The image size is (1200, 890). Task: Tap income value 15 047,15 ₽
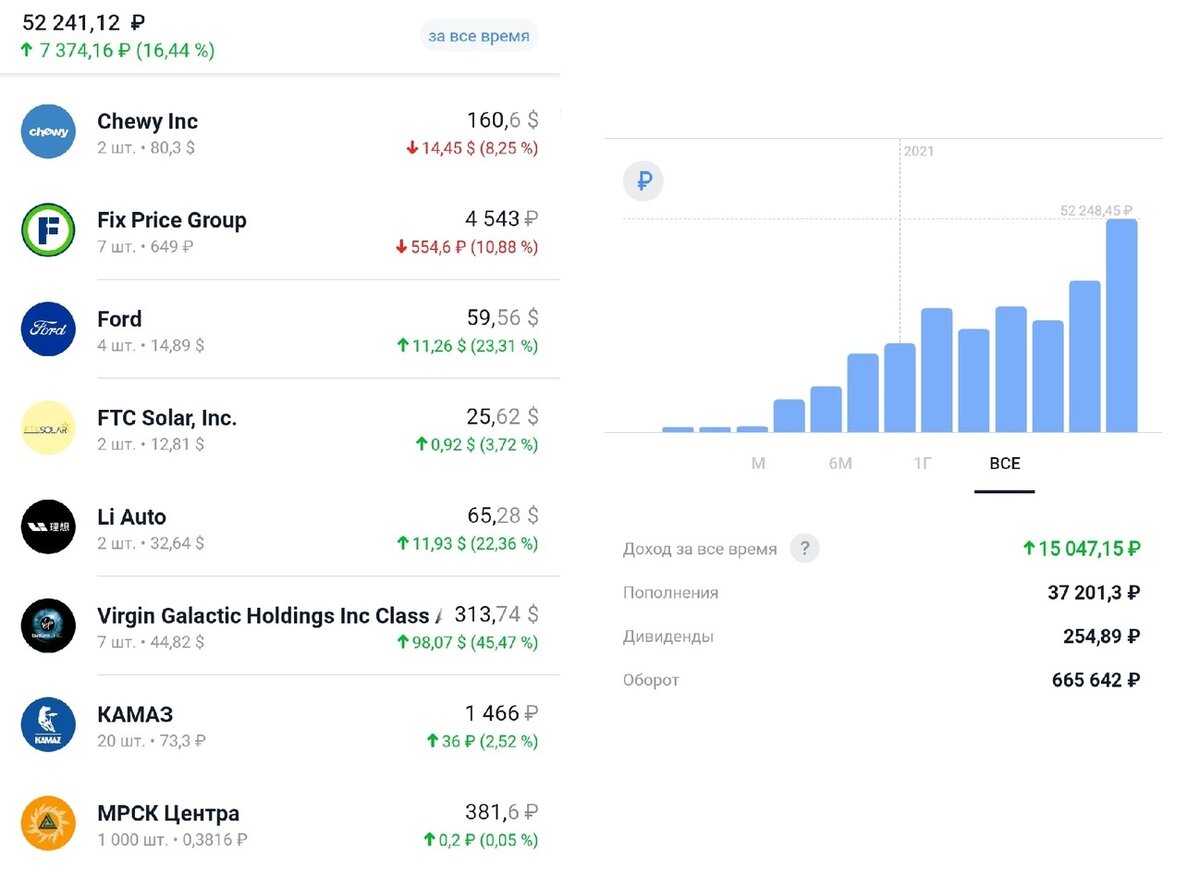coord(1082,548)
